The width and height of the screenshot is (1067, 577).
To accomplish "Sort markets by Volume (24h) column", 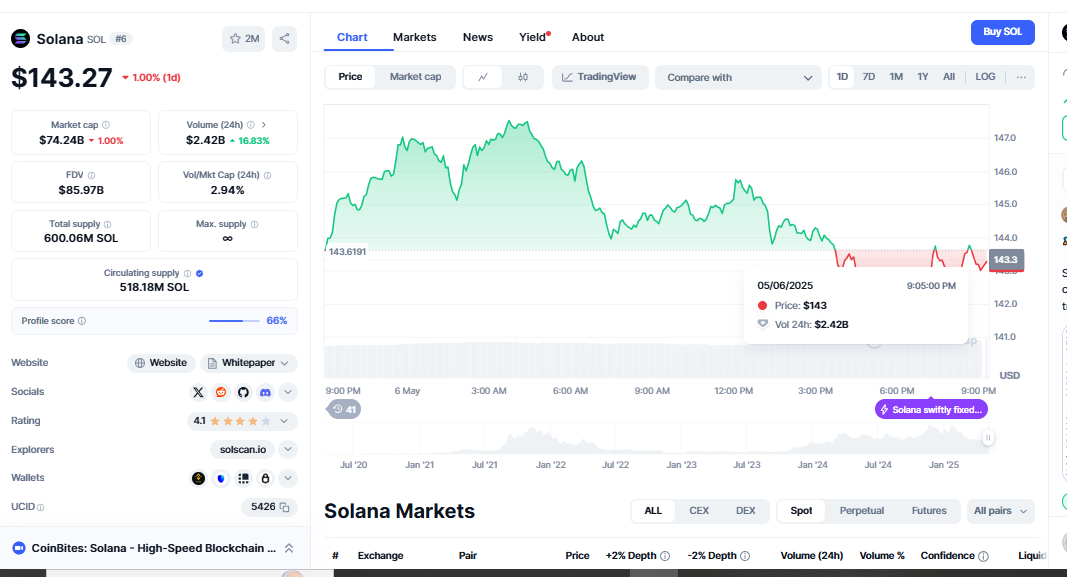I will point(811,556).
